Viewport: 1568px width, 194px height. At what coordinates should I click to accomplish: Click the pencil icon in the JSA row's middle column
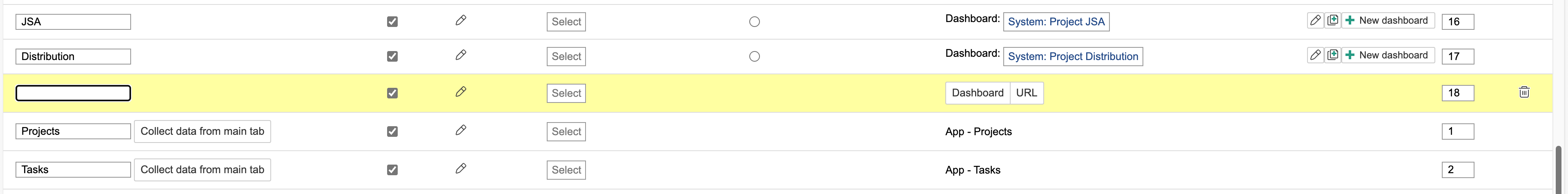[461, 21]
